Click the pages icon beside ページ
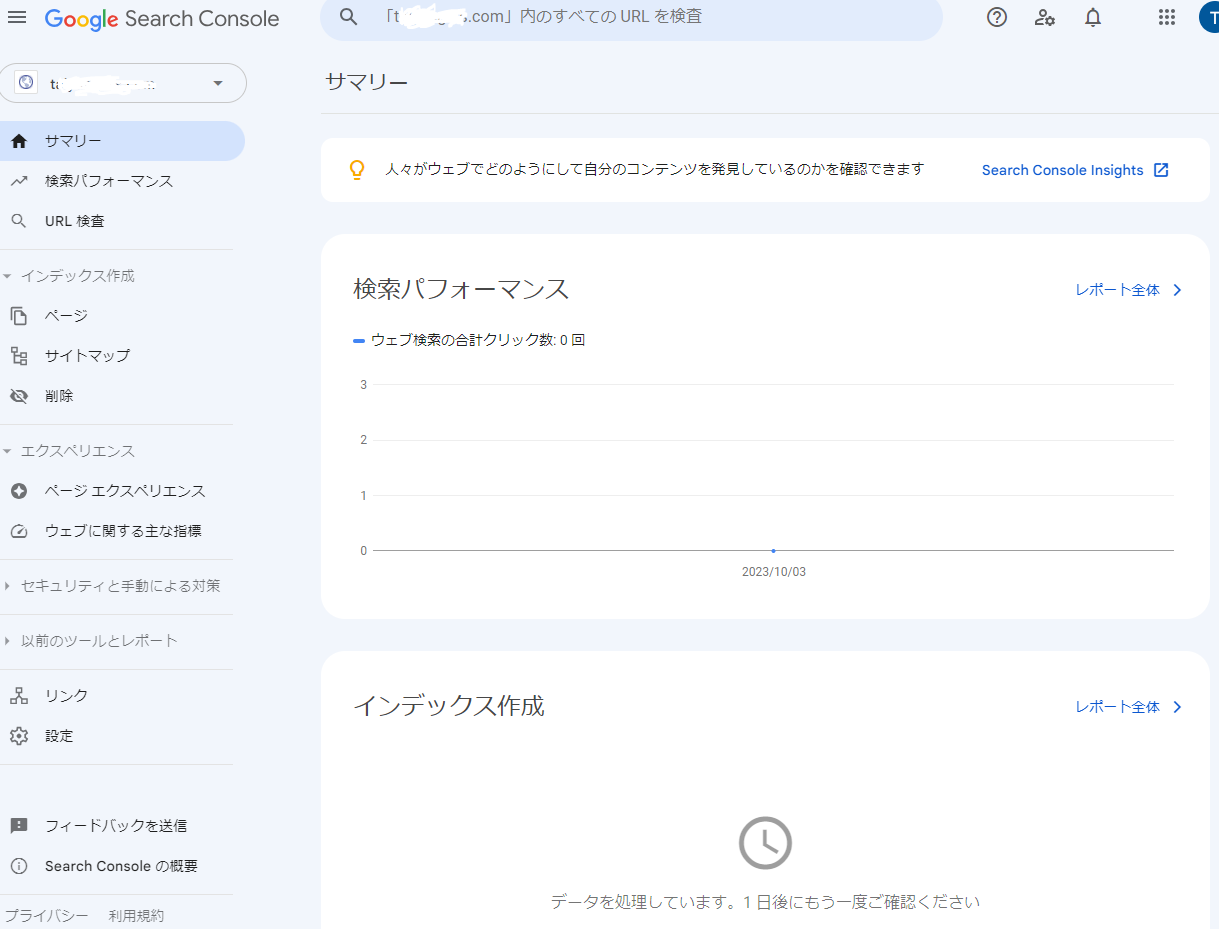The width and height of the screenshot is (1219, 929). pos(19,316)
